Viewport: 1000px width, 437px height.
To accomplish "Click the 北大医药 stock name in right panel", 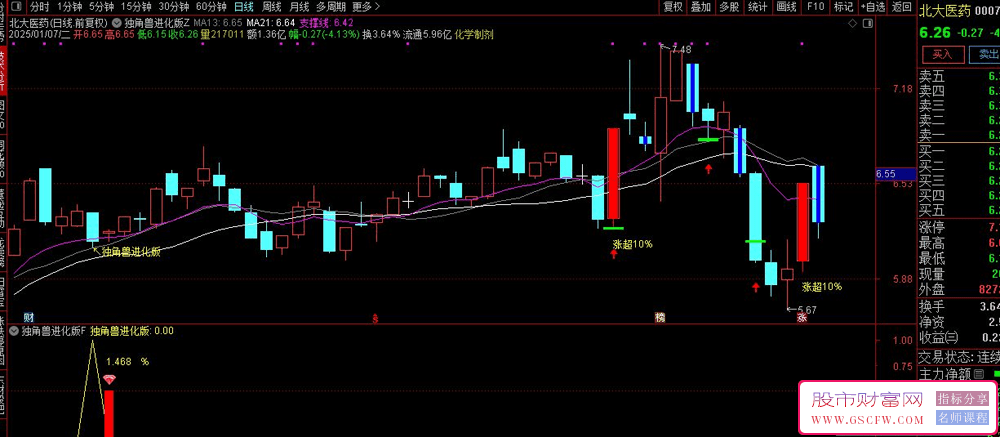I will click(946, 10).
